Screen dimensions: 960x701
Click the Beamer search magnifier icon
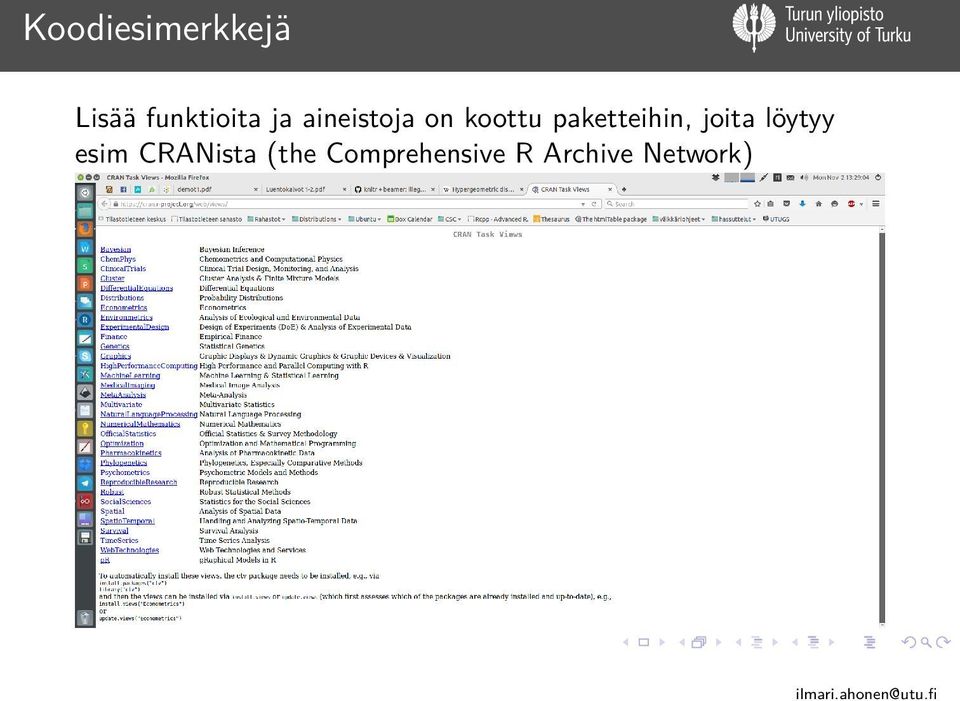point(926,642)
